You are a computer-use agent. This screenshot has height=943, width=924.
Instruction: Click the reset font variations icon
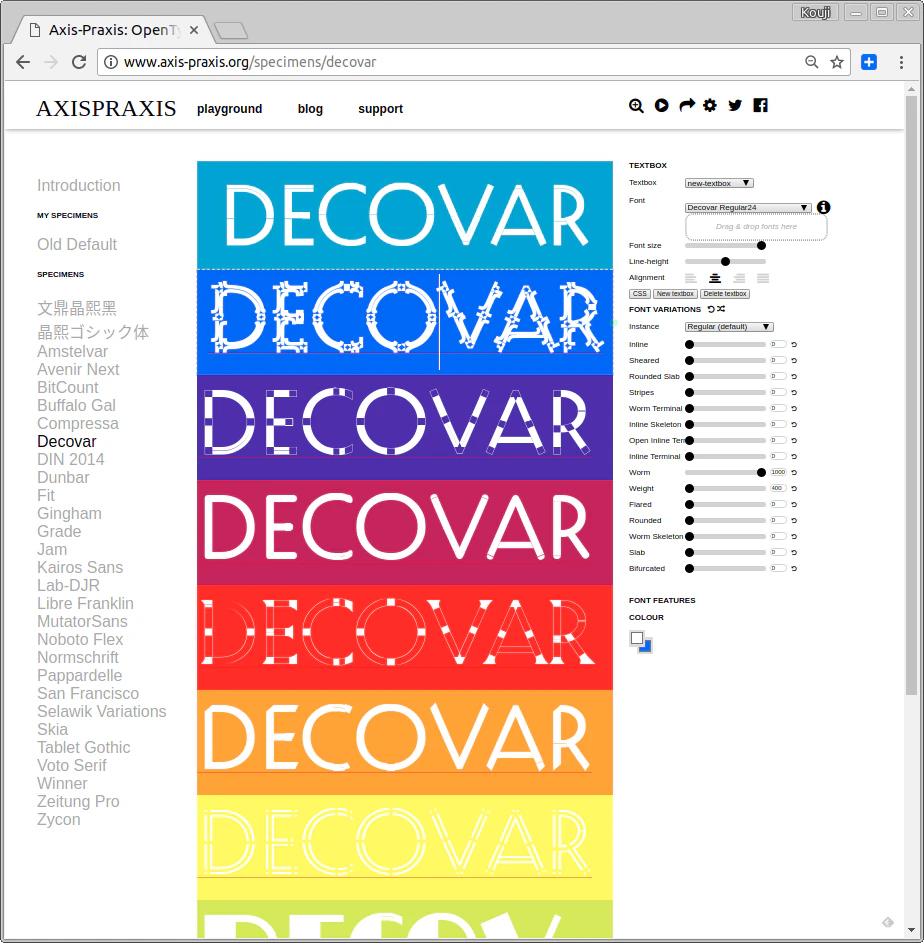coord(711,309)
